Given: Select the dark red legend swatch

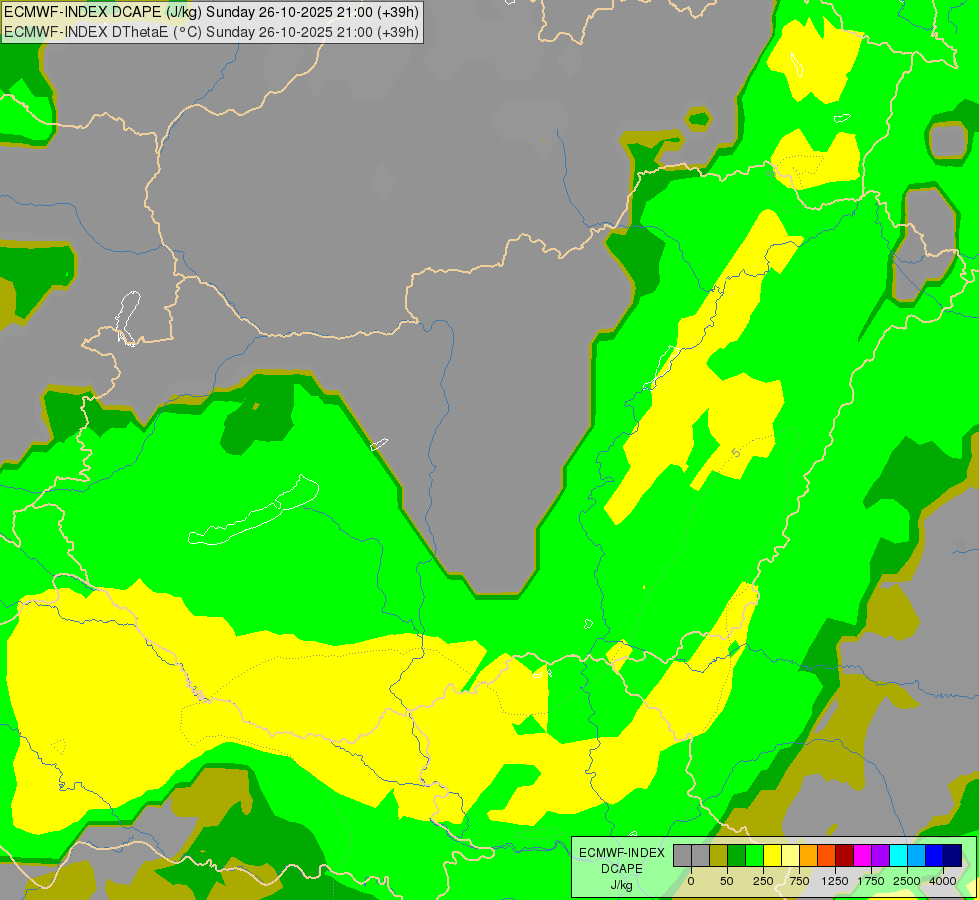Looking at the screenshot, I should click(845, 855).
